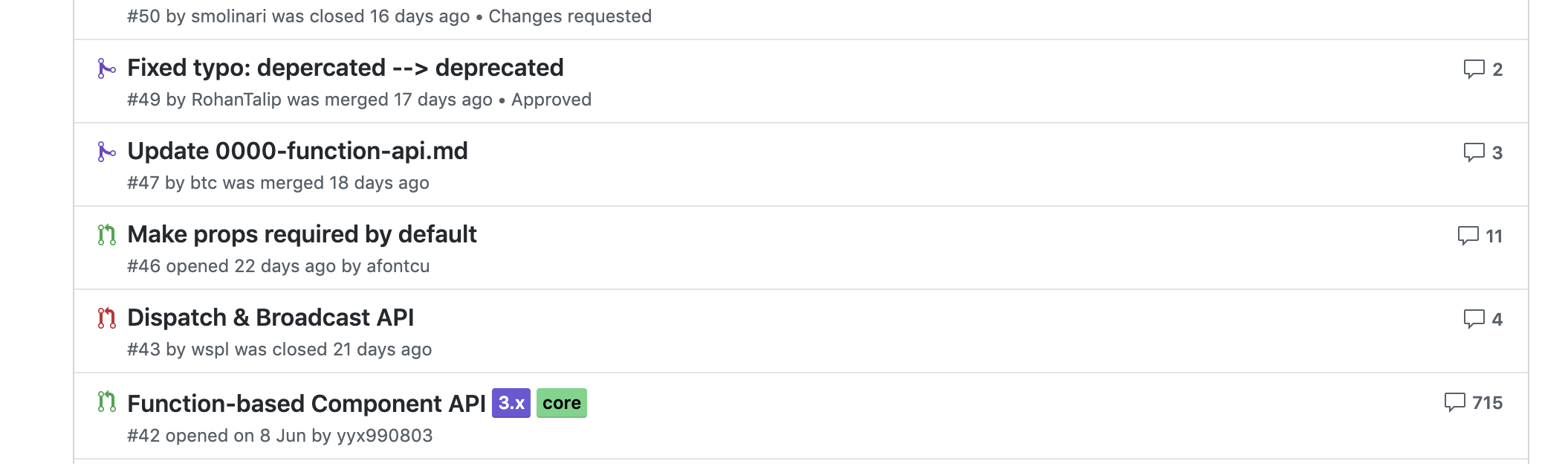Click the green core label
1568x464 pixels.
[562, 402]
